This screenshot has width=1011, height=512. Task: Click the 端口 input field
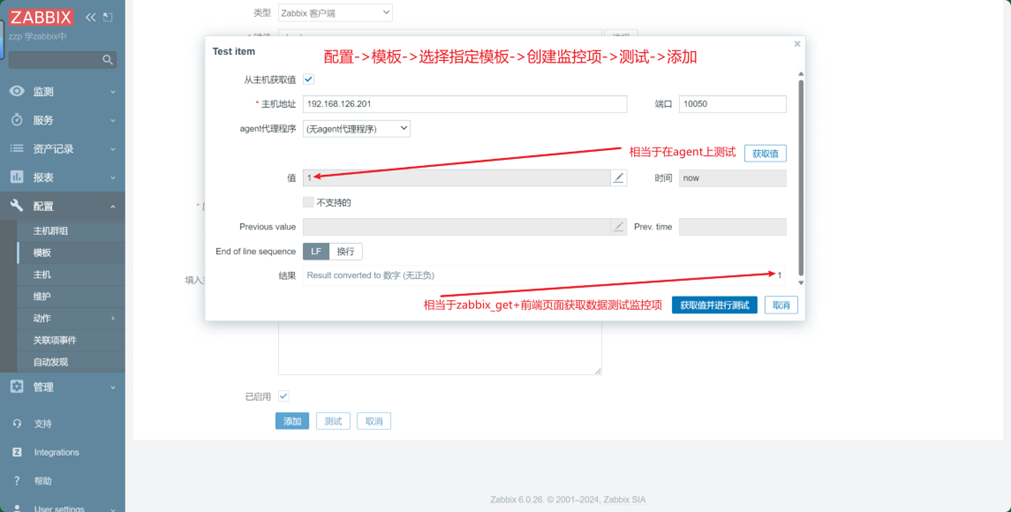click(732, 104)
